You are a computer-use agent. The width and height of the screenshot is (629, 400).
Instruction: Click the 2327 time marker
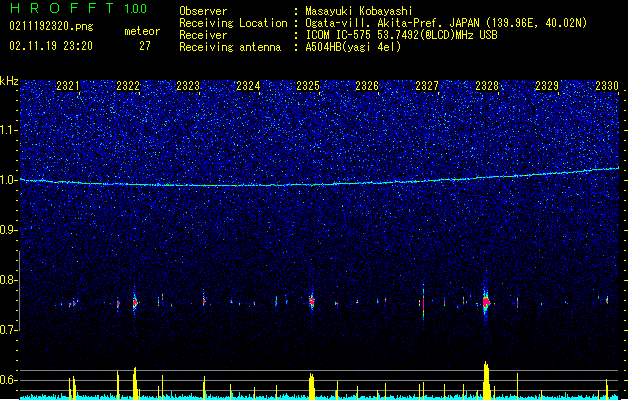[x=427, y=86]
